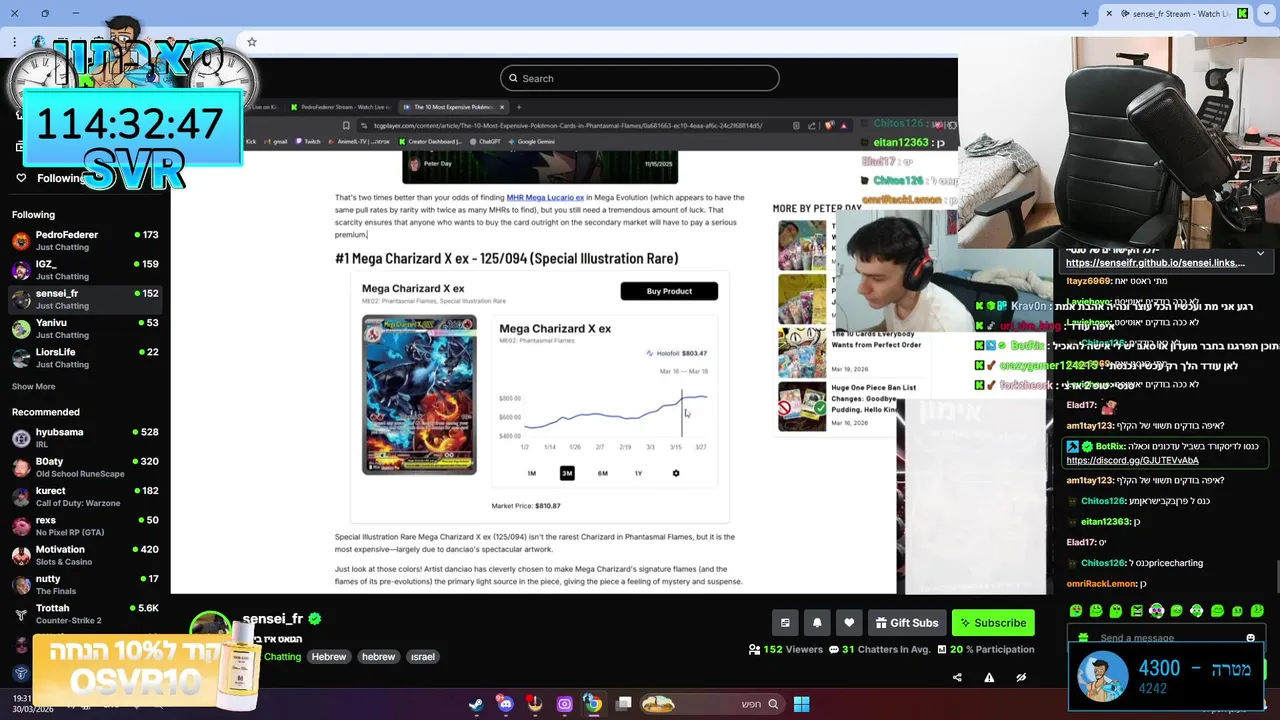Click the verified badge next to sensei_fr
This screenshot has width=1280, height=720.
coord(314,619)
